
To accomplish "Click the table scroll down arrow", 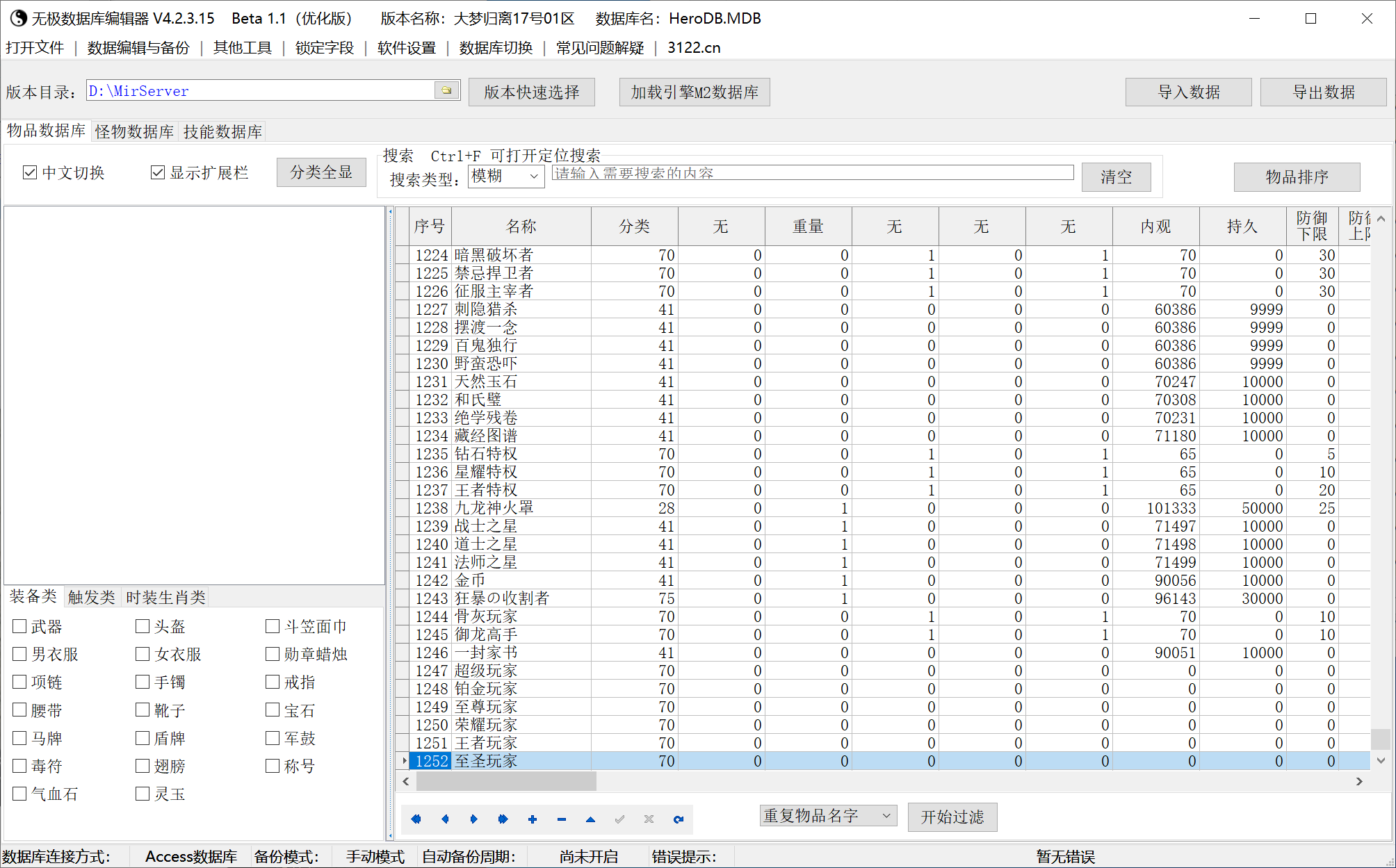I will pyautogui.click(x=1381, y=761).
